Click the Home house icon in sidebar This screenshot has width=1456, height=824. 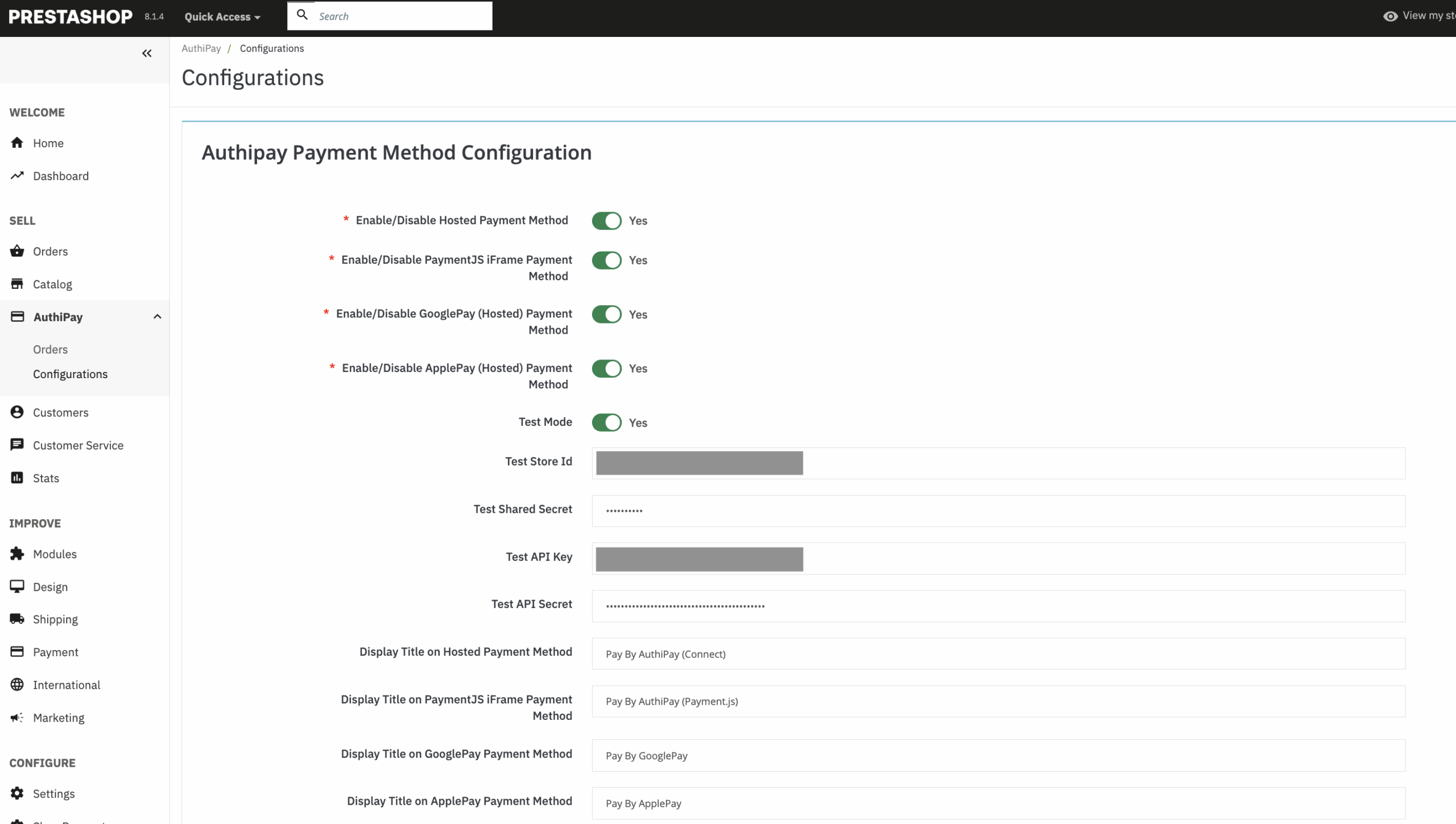pos(17,143)
